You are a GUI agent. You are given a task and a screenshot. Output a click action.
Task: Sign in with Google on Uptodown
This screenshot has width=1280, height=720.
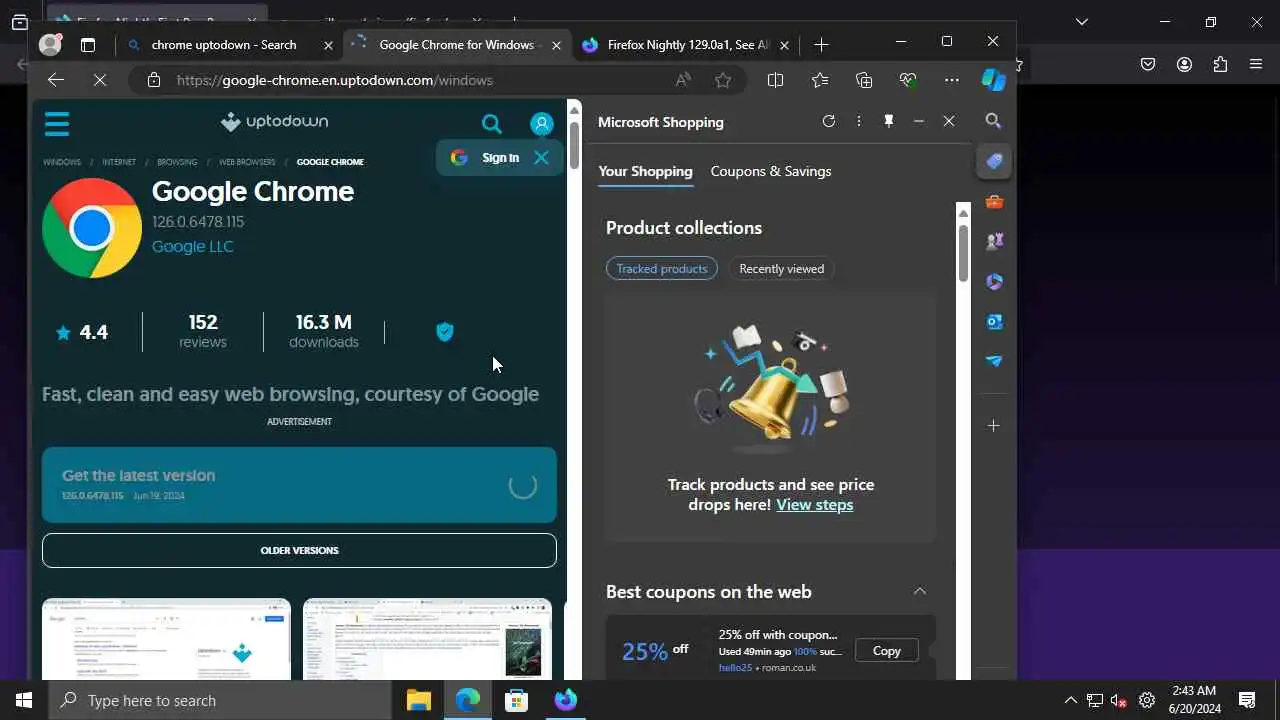pyautogui.click(x=486, y=158)
